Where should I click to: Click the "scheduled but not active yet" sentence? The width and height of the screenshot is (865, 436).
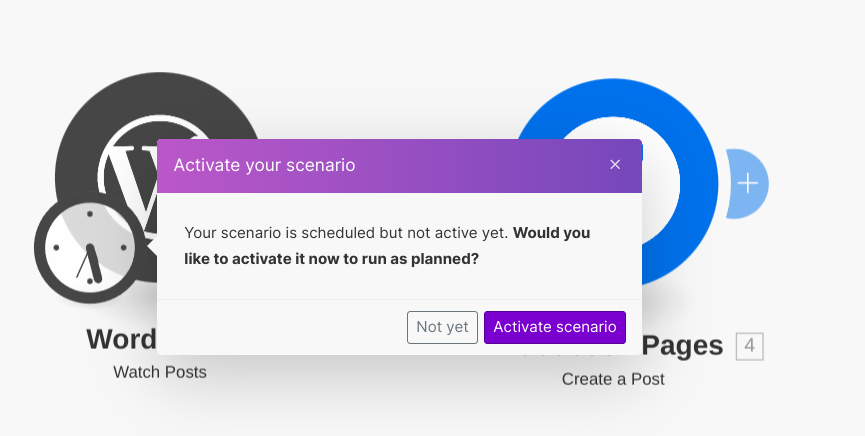(347, 233)
